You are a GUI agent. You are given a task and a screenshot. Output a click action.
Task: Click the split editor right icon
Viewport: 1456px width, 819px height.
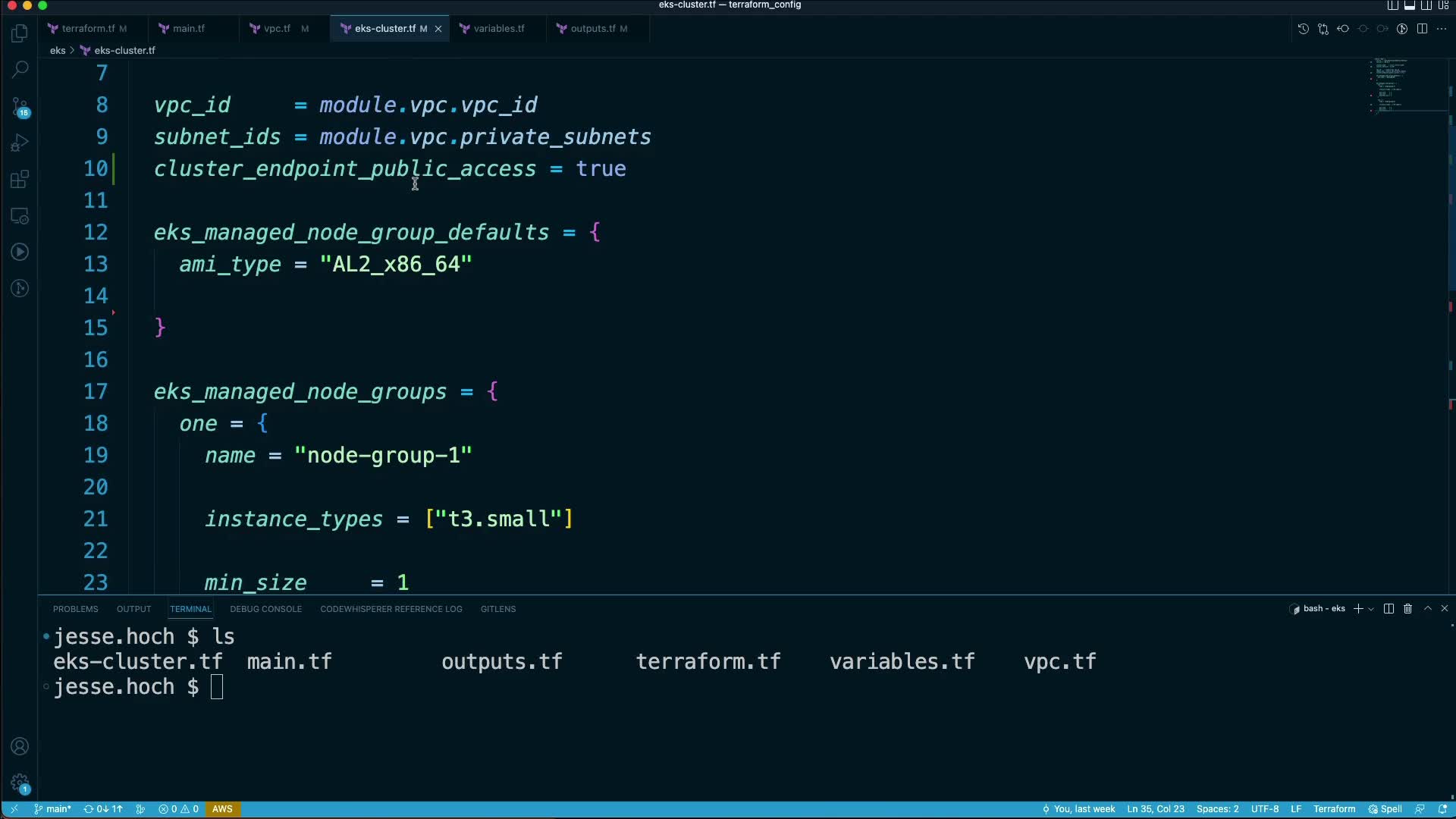tap(1422, 29)
